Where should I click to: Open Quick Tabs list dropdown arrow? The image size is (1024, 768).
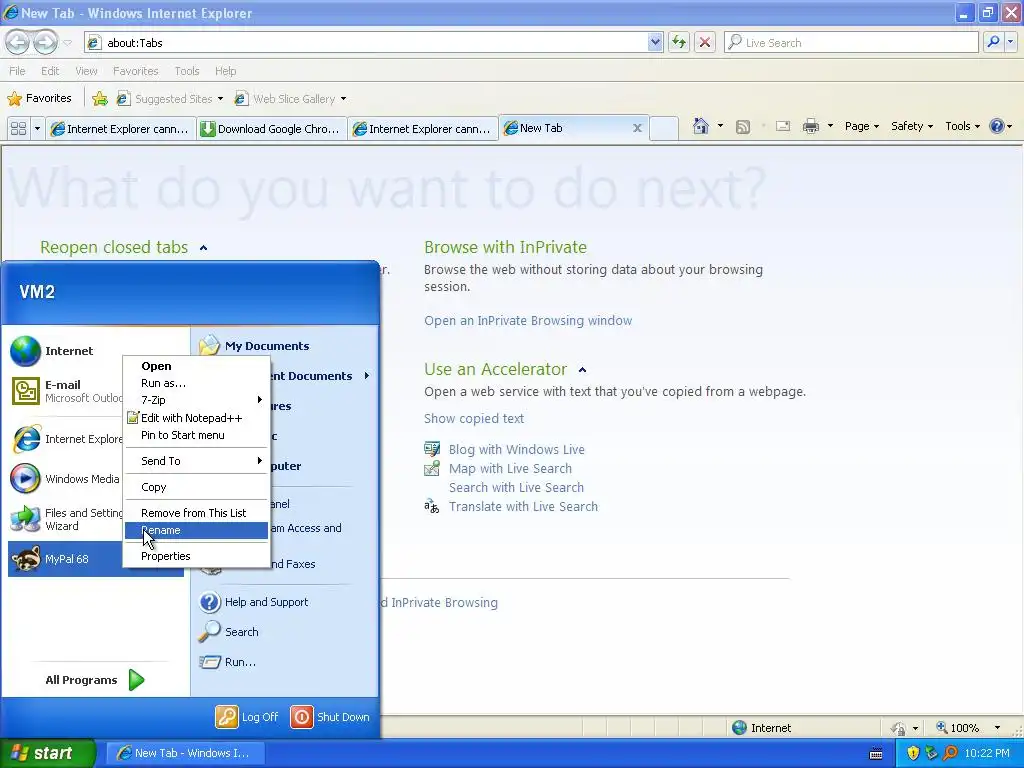pos(37,129)
